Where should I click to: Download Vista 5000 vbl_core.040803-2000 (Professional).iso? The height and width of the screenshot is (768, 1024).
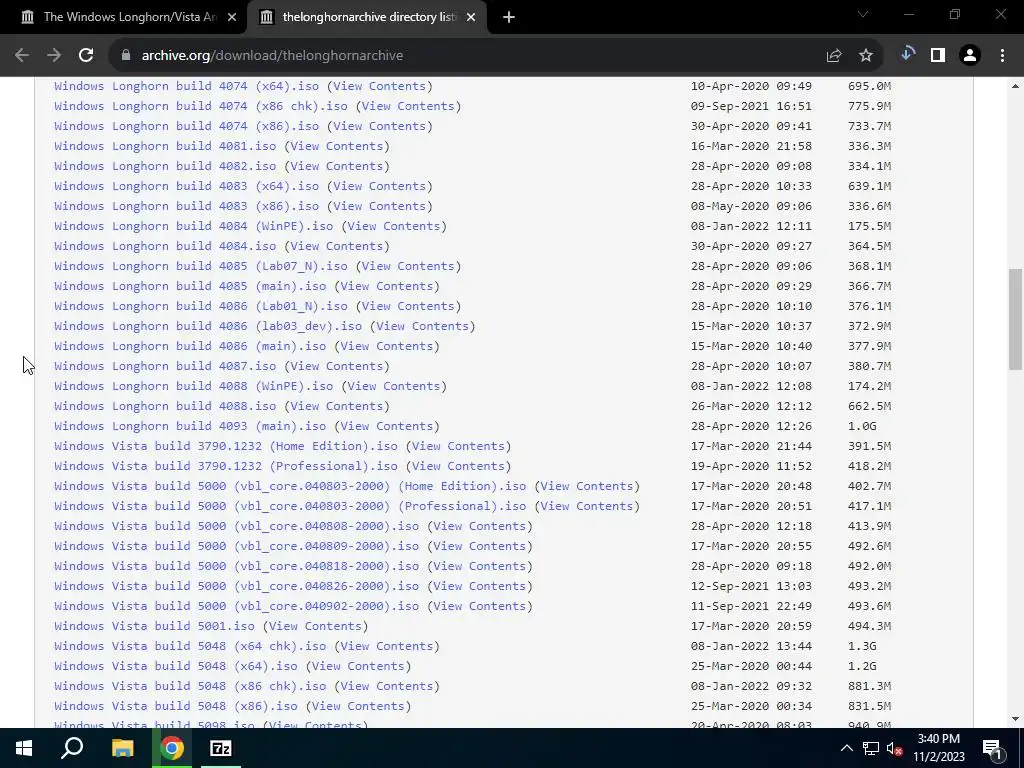pyautogui.click(x=290, y=506)
